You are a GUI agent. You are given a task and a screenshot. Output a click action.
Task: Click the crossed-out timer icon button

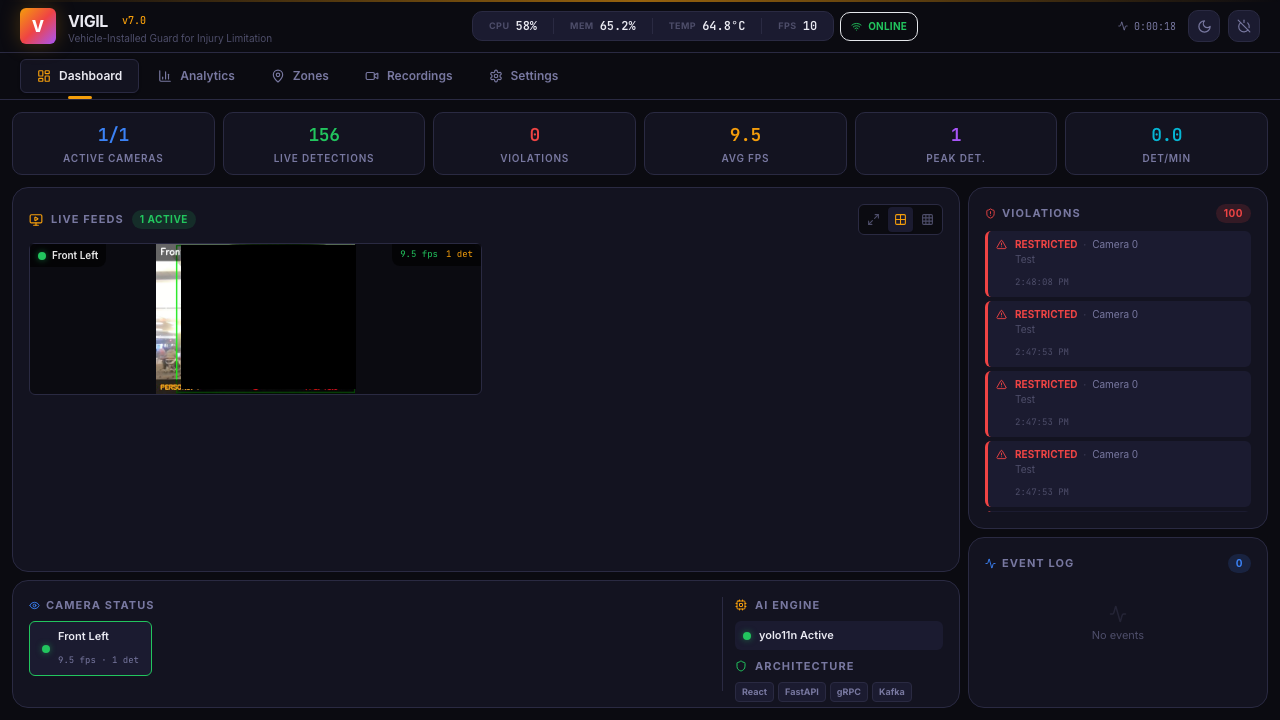[x=1244, y=26]
